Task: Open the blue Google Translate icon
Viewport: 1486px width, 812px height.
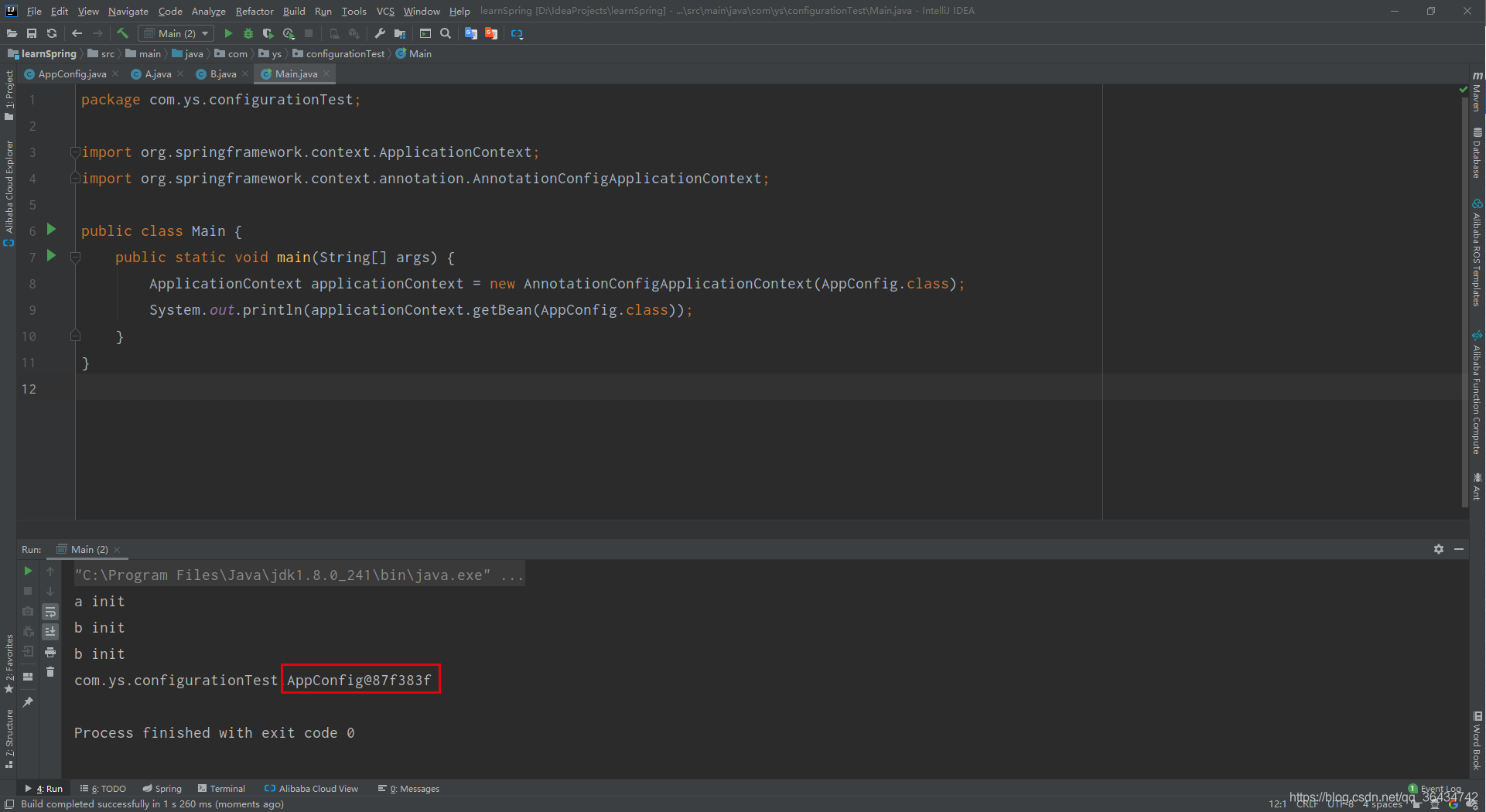Action: (x=471, y=33)
